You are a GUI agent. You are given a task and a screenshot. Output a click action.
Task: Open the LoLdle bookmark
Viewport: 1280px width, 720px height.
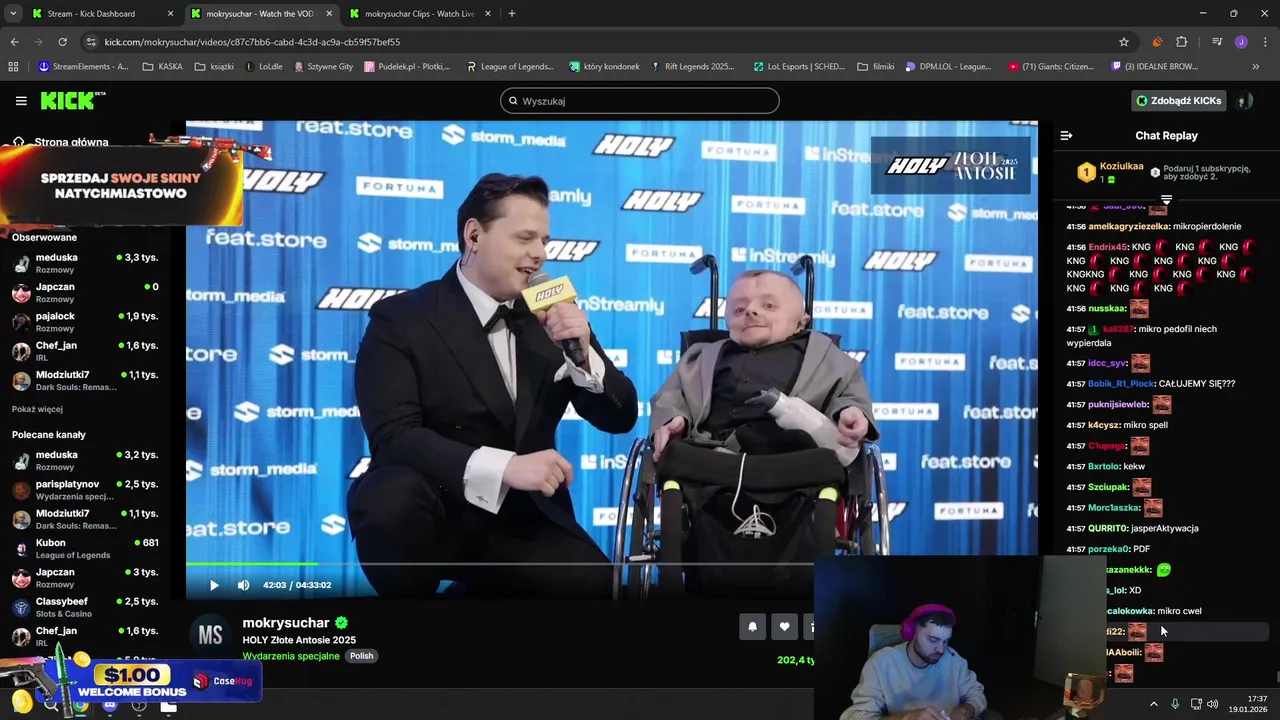(x=264, y=67)
